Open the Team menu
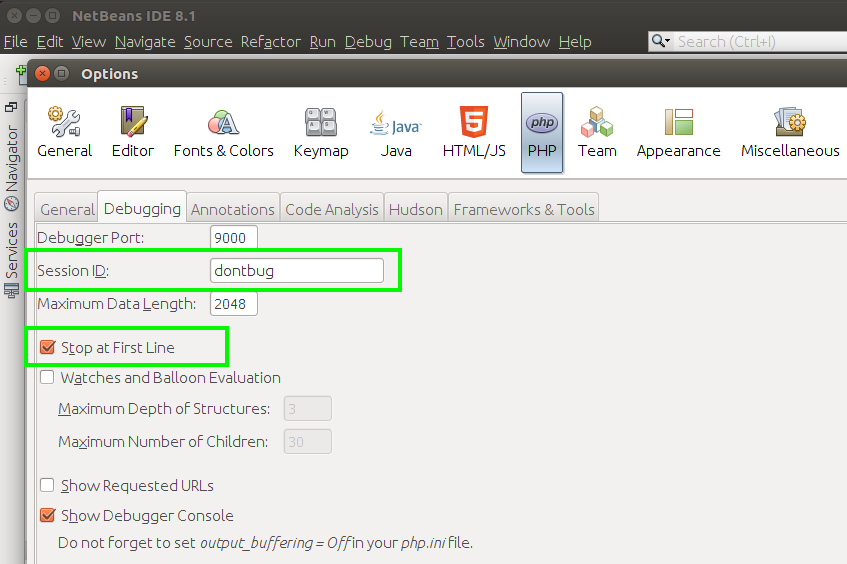This screenshot has width=847, height=564. point(419,42)
